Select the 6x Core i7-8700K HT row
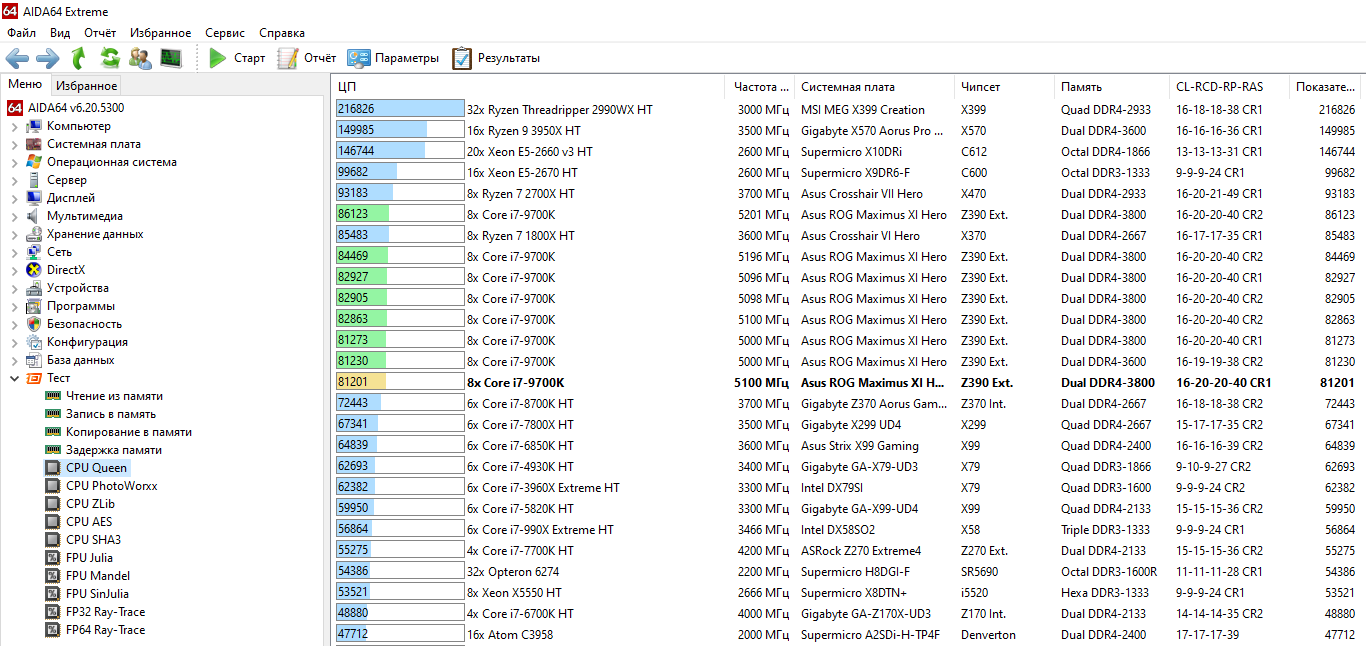 click(848, 403)
